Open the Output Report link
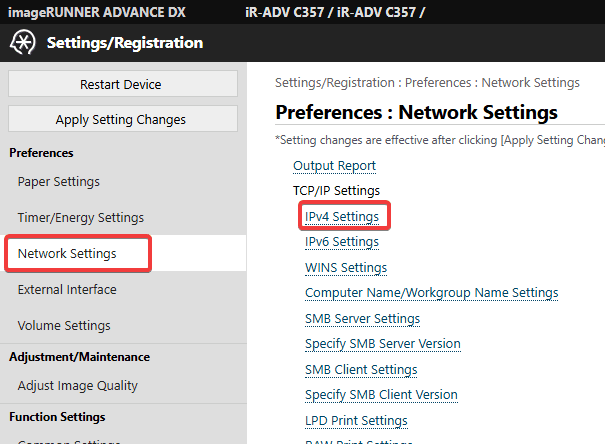This screenshot has height=444, width=605. [x=334, y=166]
